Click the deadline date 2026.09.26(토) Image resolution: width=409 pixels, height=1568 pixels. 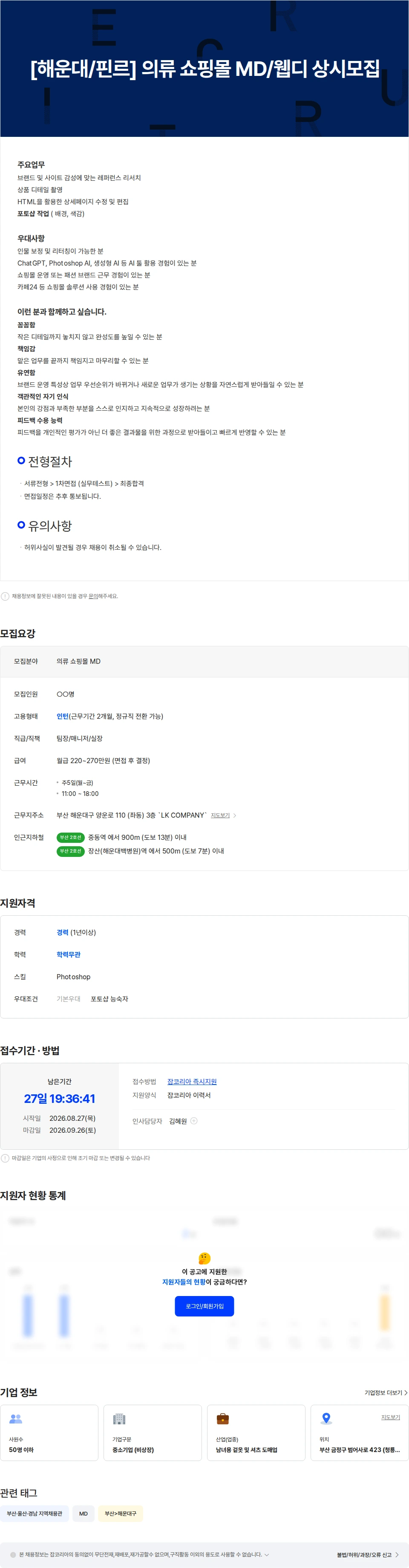point(72,1130)
